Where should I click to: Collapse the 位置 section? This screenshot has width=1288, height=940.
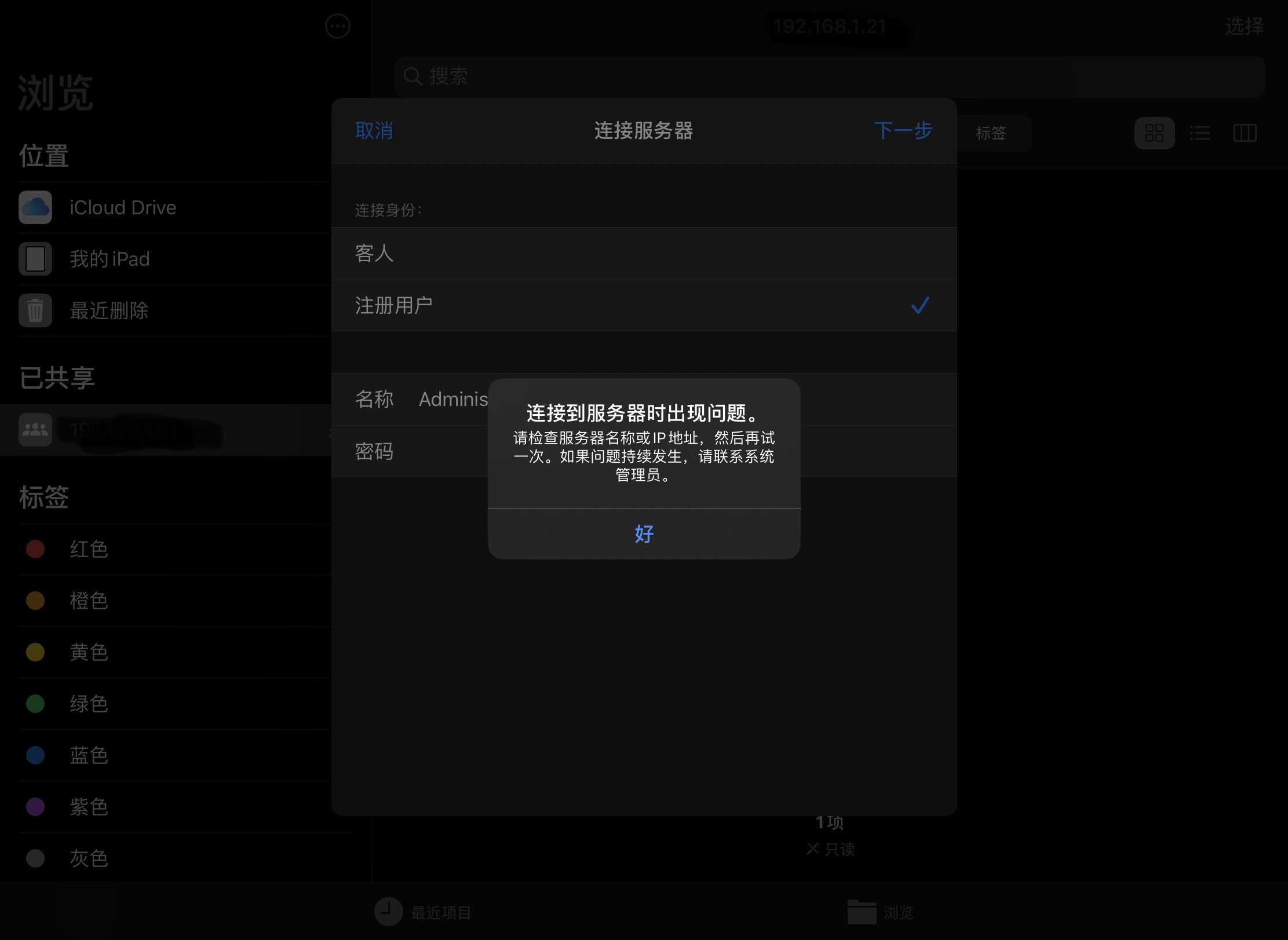click(x=45, y=155)
